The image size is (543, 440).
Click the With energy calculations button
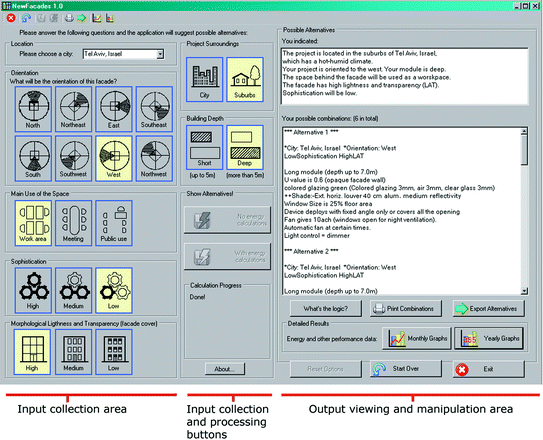click(x=227, y=257)
